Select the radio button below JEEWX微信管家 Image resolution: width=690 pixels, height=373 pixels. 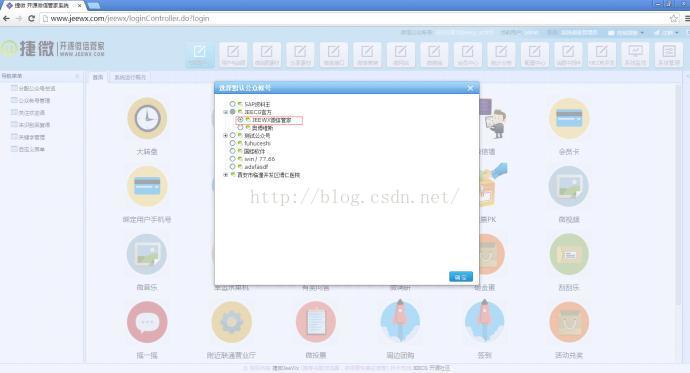pyautogui.click(x=240, y=128)
